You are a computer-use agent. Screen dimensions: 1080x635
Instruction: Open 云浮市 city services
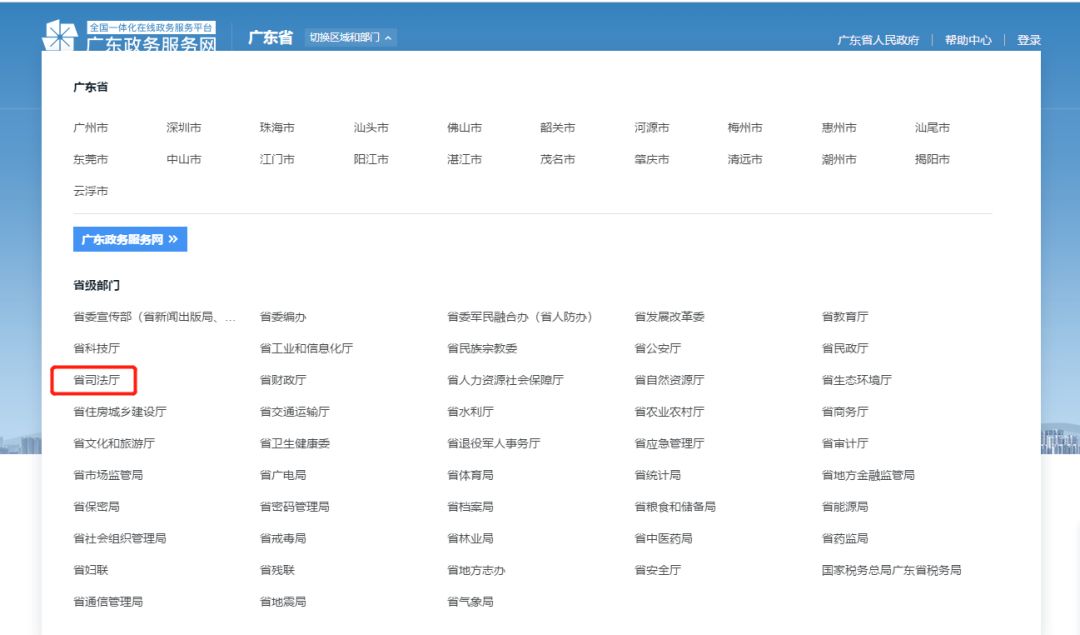pyautogui.click(x=89, y=190)
